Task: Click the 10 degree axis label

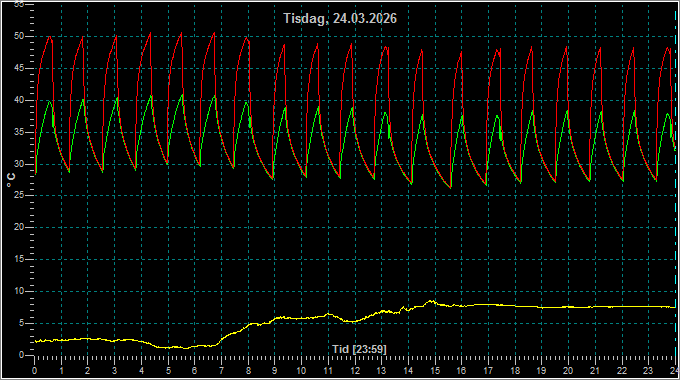Action: click(19, 291)
